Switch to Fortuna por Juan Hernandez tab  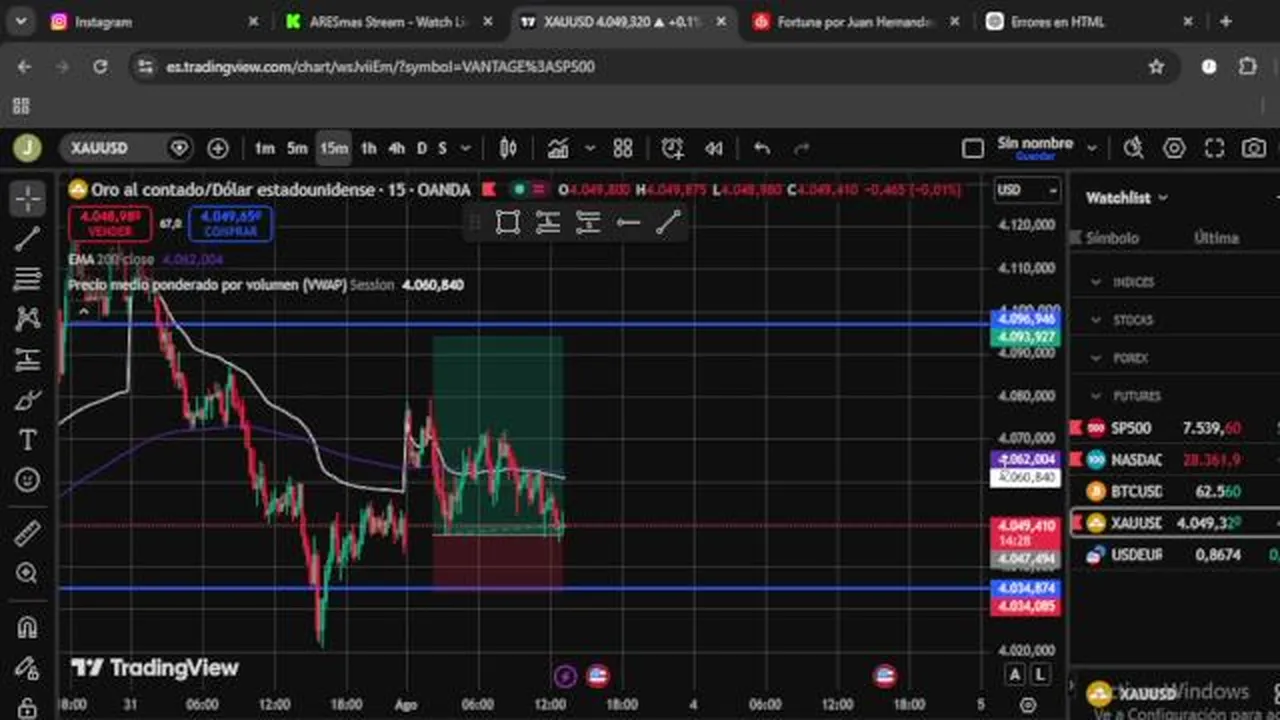(857, 21)
